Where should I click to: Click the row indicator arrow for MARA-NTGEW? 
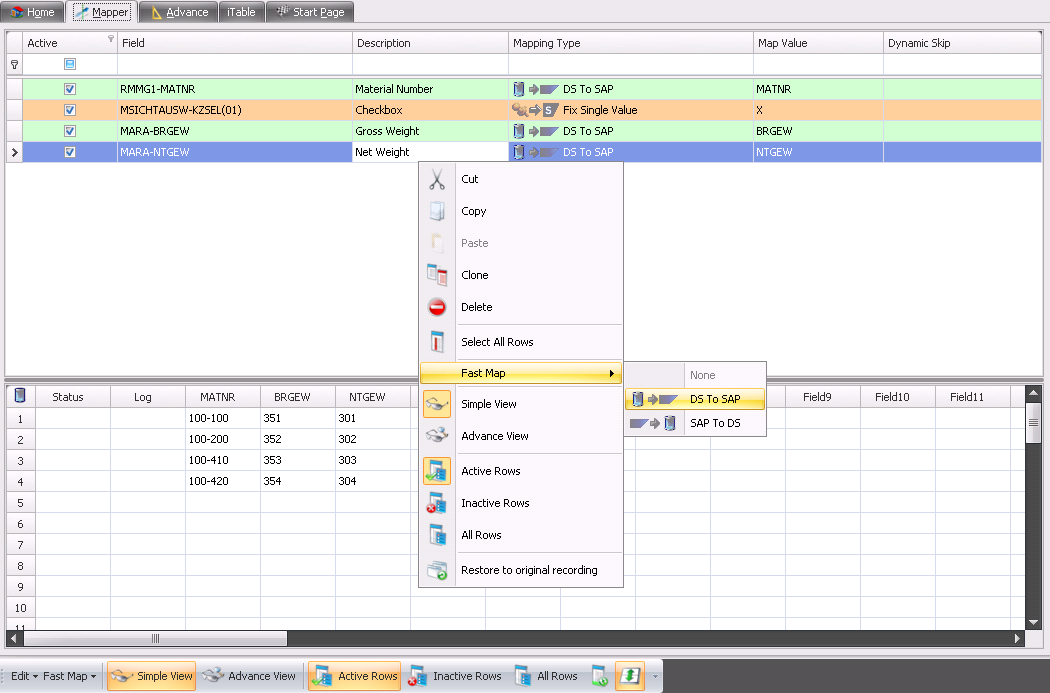pos(14,153)
